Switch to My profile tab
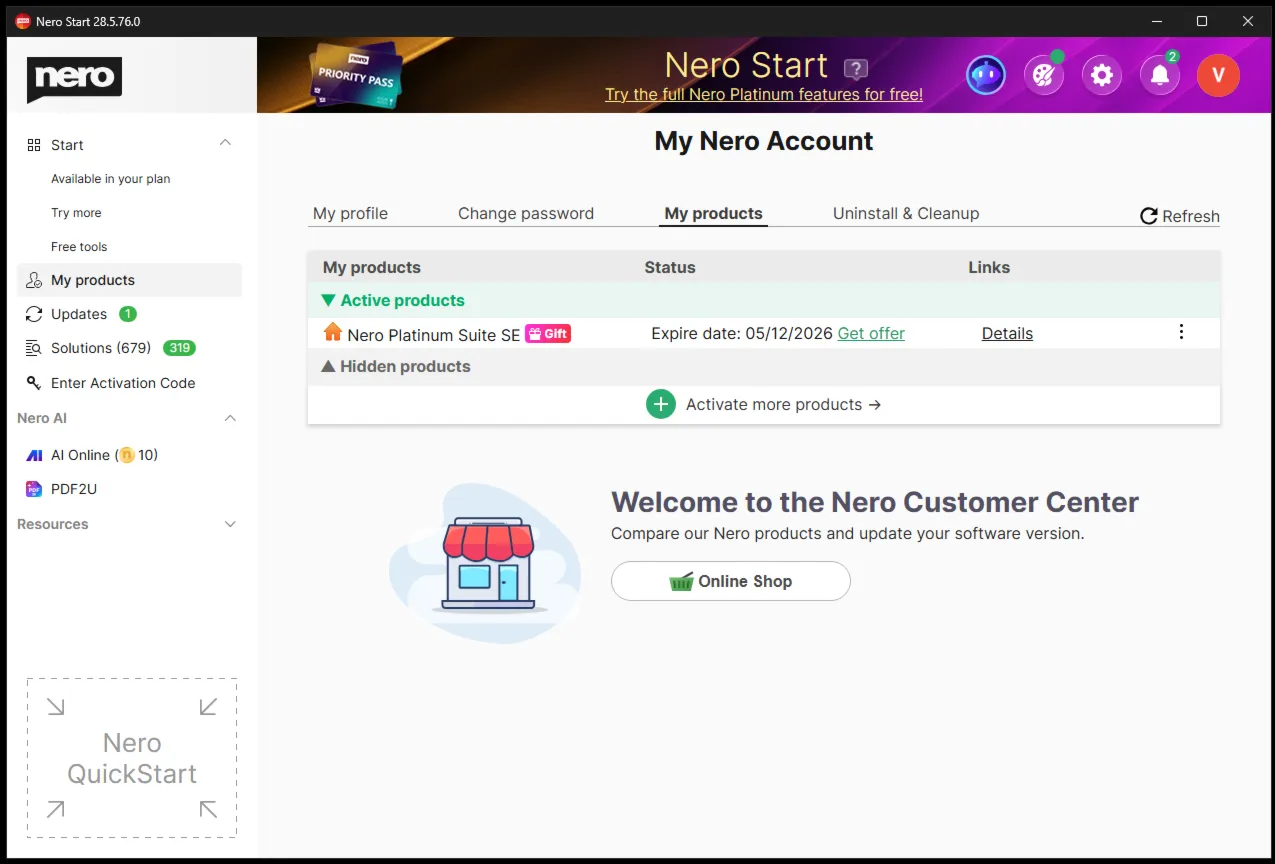This screenshot has height=864, width=1275. (x=350, y=213)
